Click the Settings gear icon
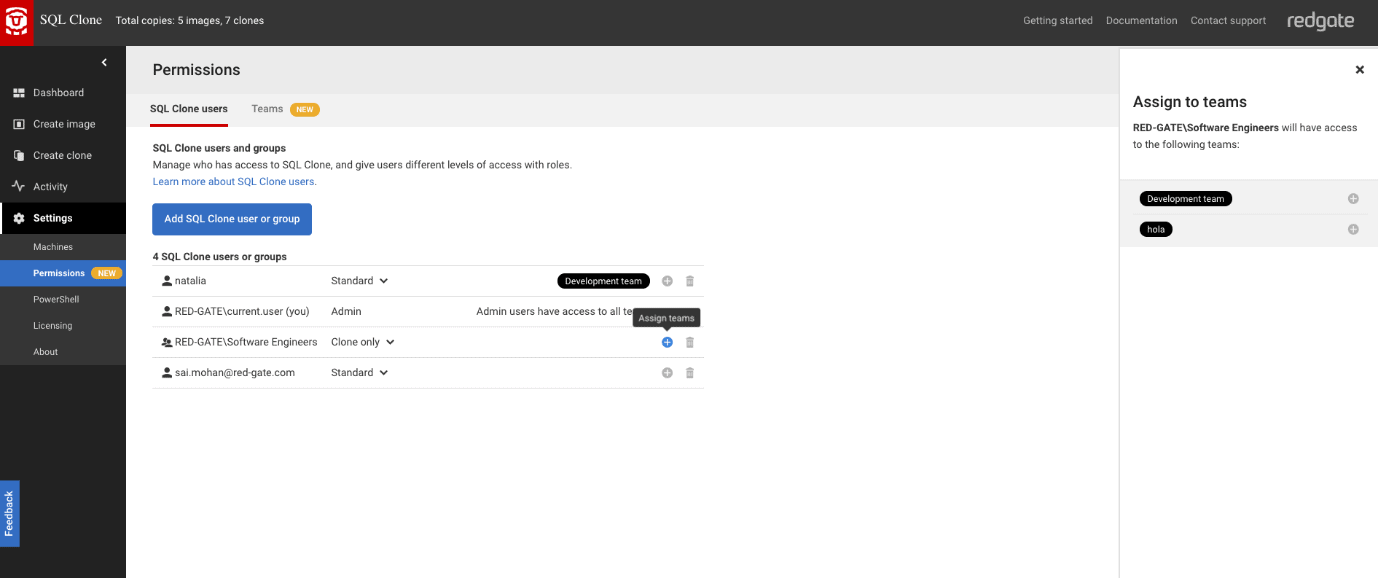This screenshot has width=1378, height=578. click(x=18, y=218)
